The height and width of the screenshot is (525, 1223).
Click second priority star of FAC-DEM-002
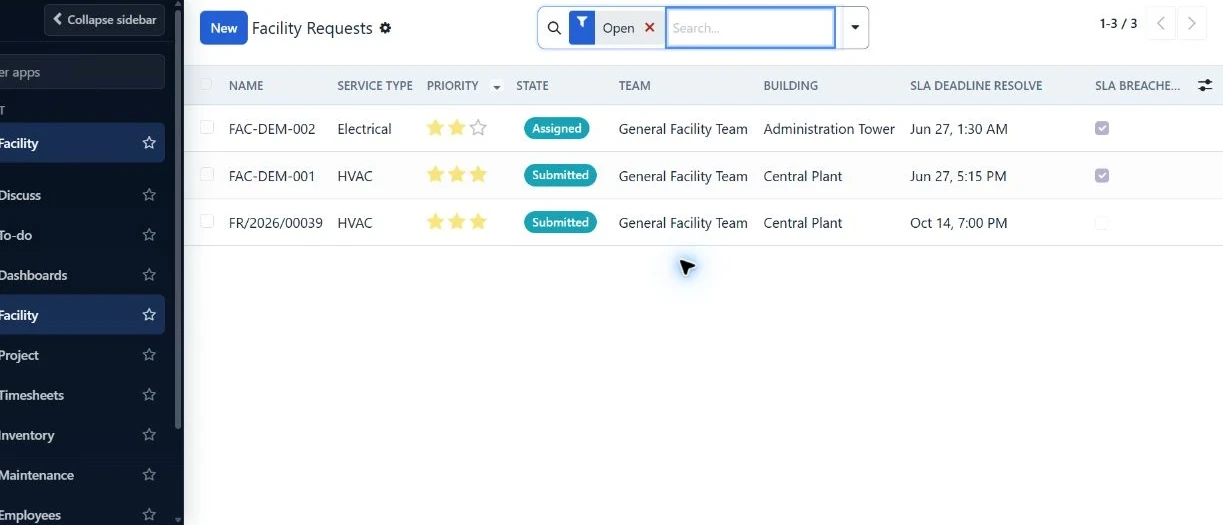pos(457,128)
